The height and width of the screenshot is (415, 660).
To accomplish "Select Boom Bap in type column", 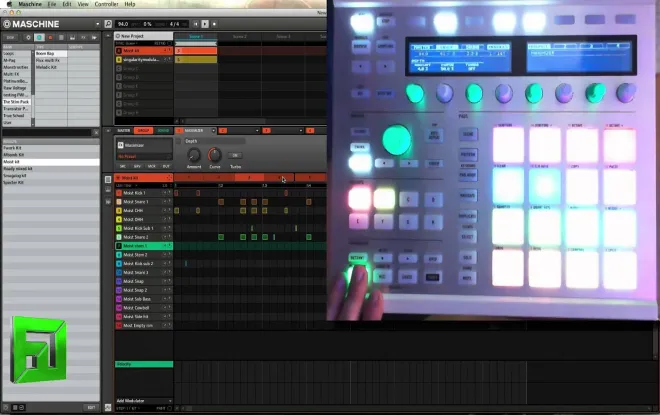I will pos(51,53).
